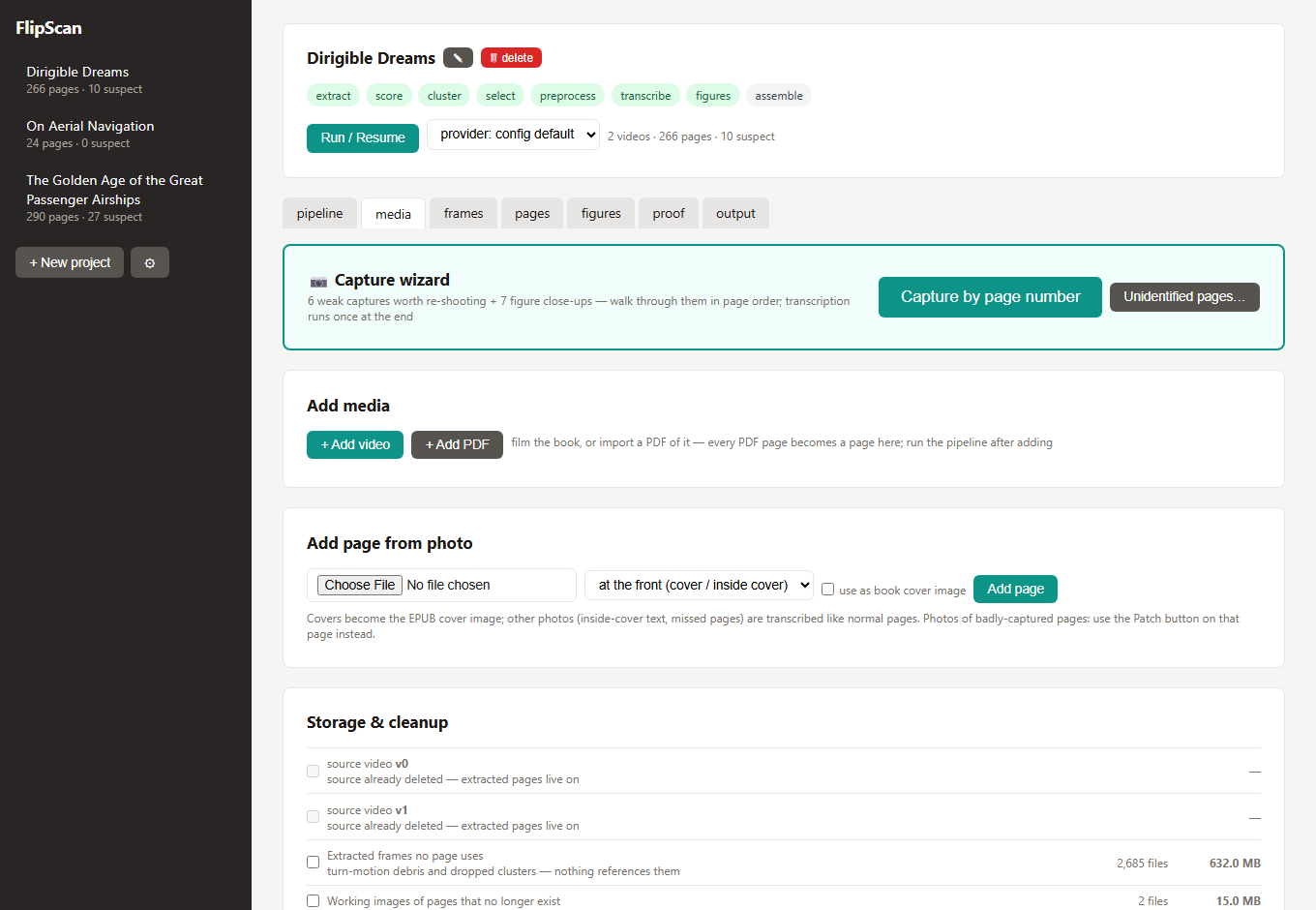Click the extract pipeline stage pill
Screen dimensions: 1316x910
click(x=334, y=95)
